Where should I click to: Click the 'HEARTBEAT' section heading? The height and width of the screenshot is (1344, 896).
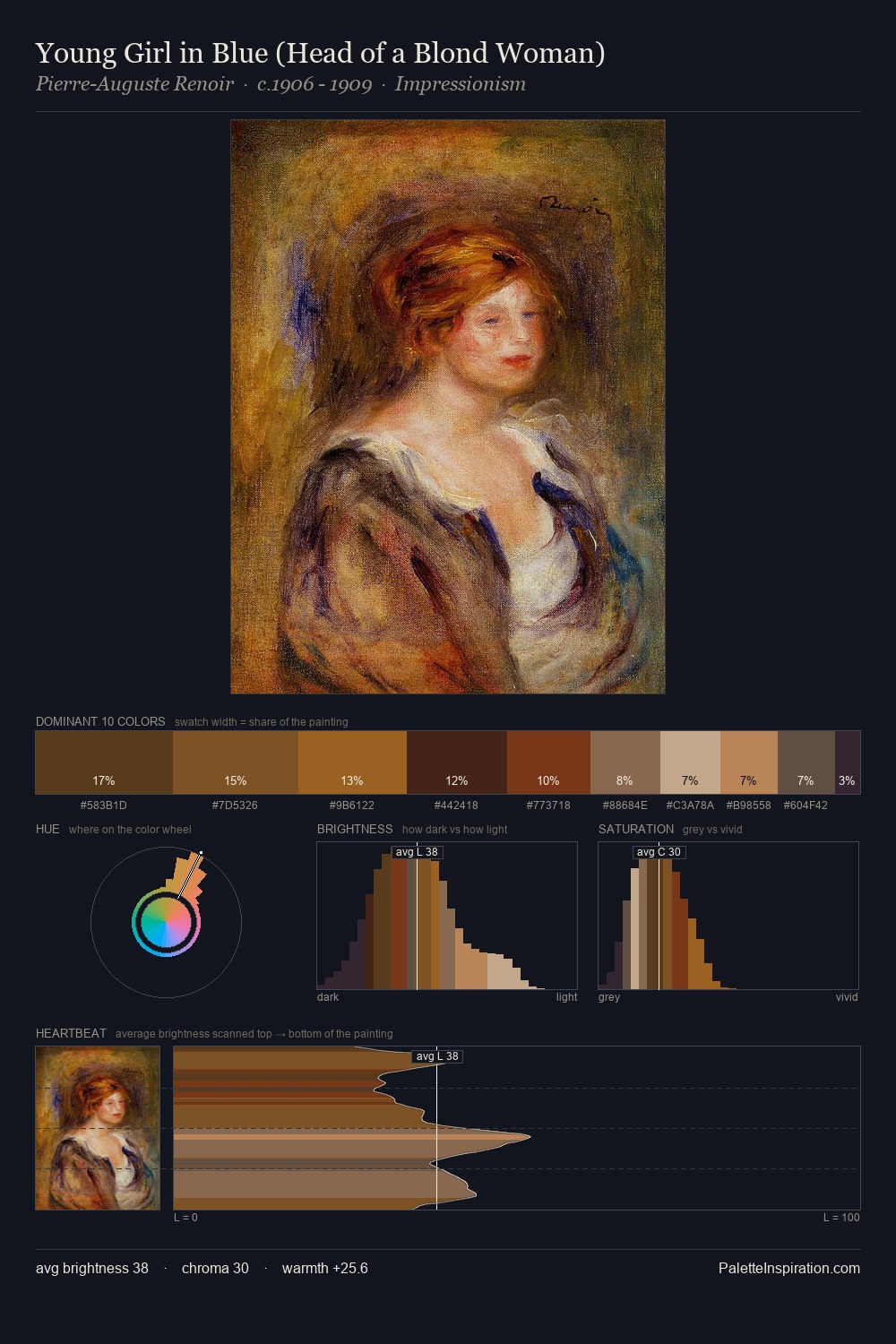click(x=71, y=1033)
